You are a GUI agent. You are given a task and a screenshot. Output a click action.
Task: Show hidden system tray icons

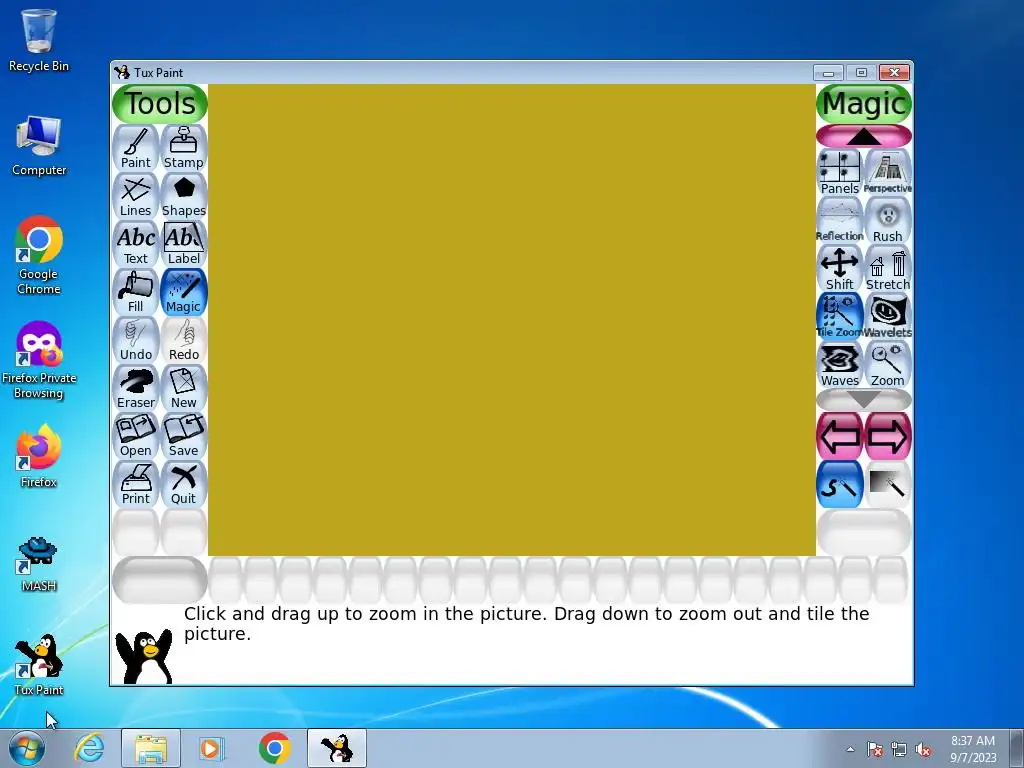point(850,749)
